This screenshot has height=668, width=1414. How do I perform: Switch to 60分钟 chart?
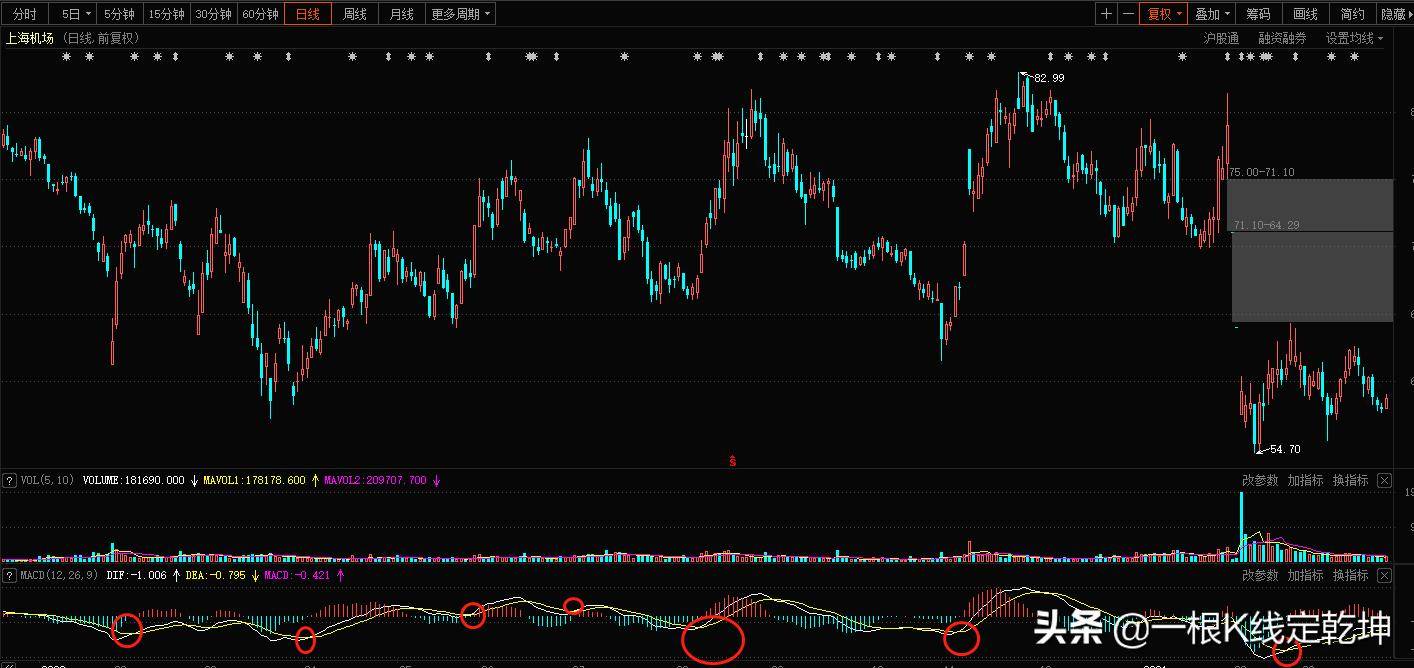pyautogui.click(x=260, y=14)
